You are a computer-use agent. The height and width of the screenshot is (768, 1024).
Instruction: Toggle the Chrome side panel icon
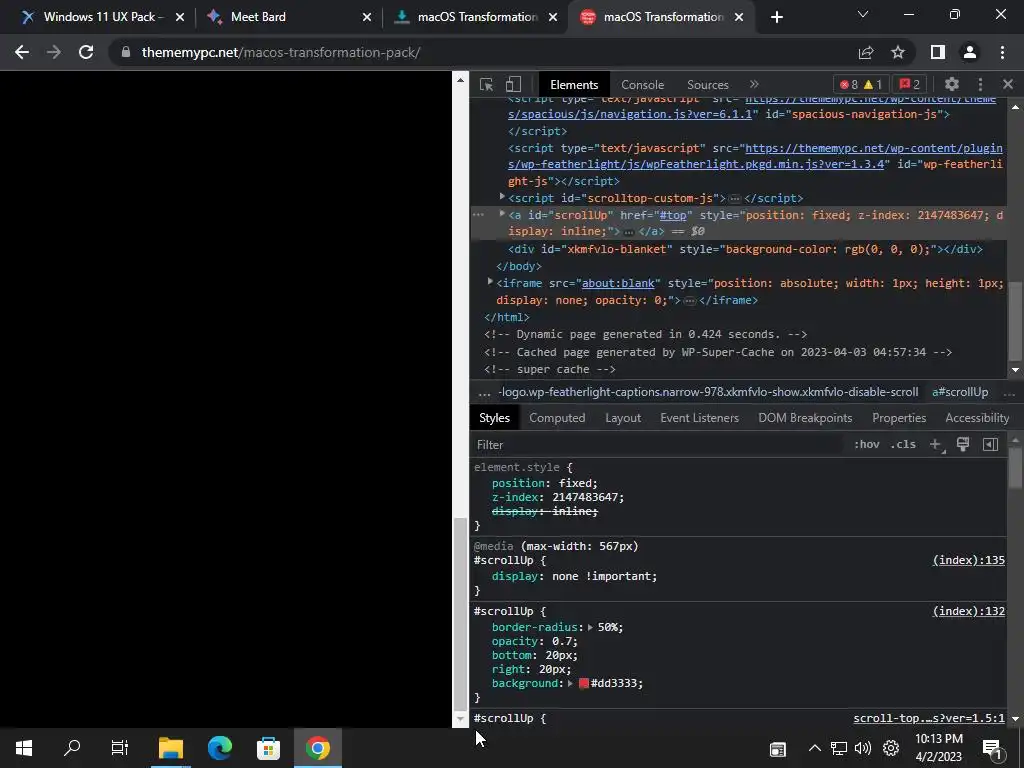pyautogui.click(x=938, y=52)
